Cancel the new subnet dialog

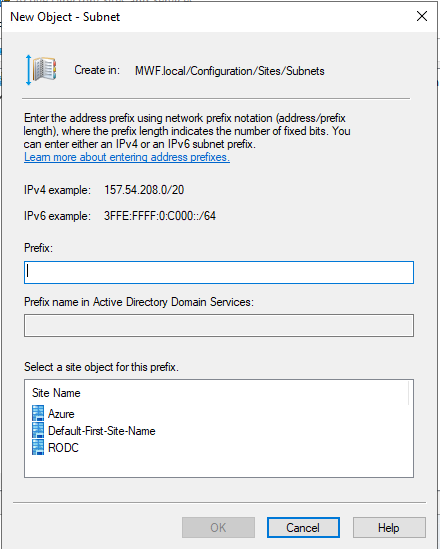pyautogui.click(x=303, y=527)
